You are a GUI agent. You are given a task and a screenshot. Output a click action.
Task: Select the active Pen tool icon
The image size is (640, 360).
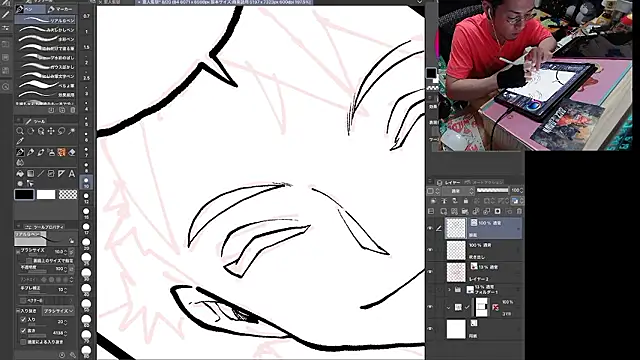click(20, 152)
